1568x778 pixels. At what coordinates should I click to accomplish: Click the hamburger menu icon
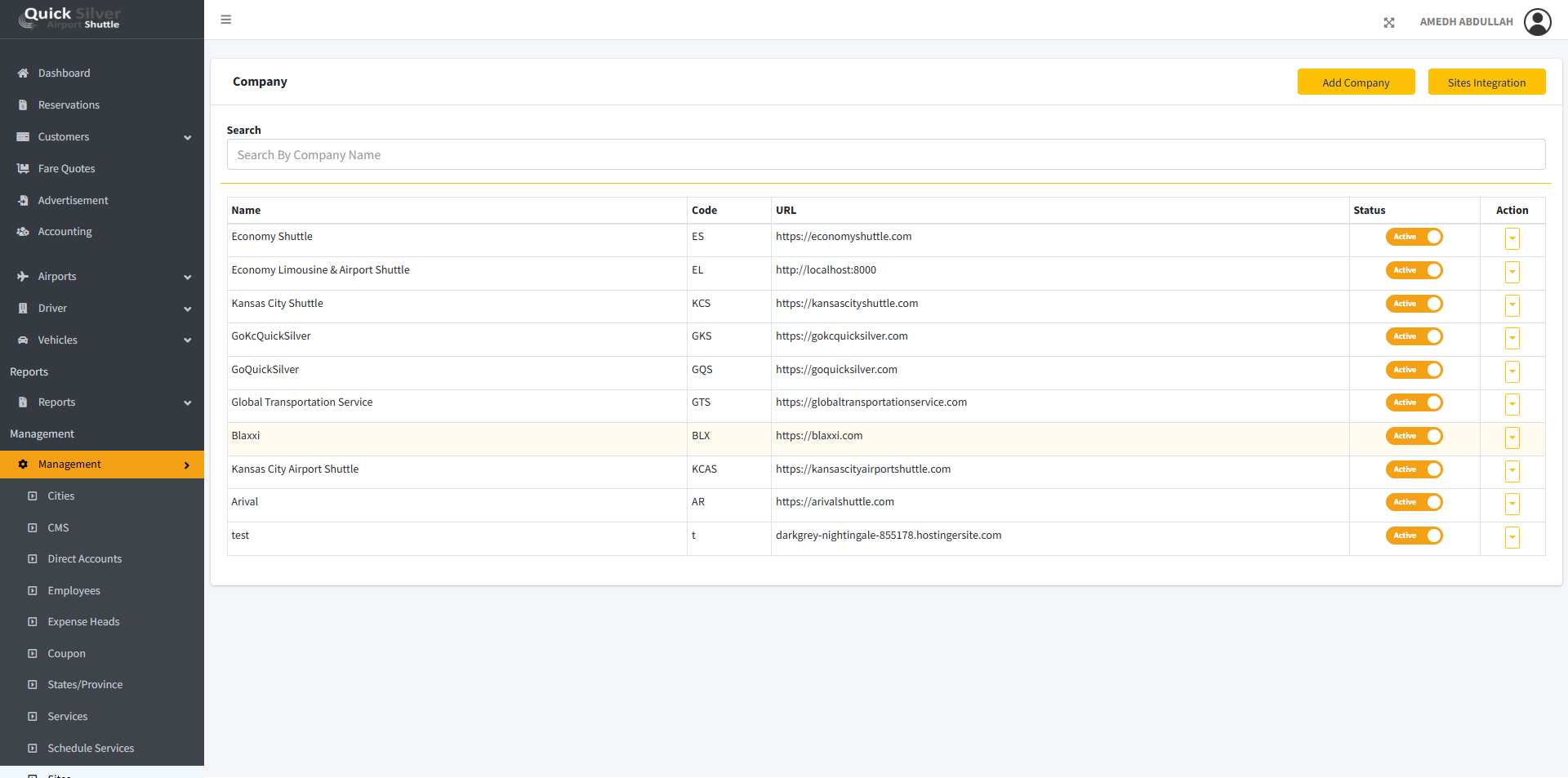coord(226,20)
